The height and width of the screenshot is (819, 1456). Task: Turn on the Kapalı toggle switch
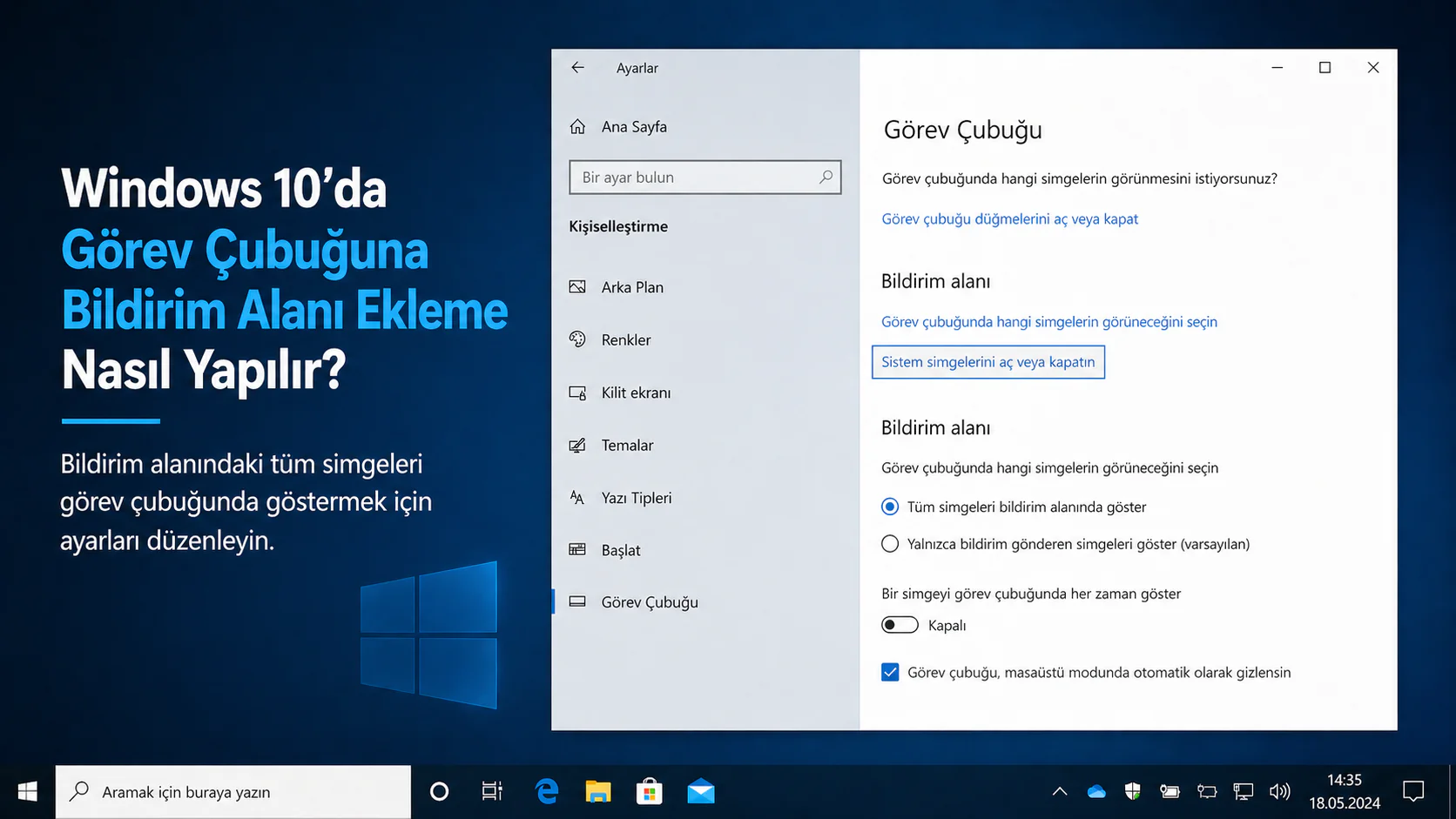(x=900, y=625)
